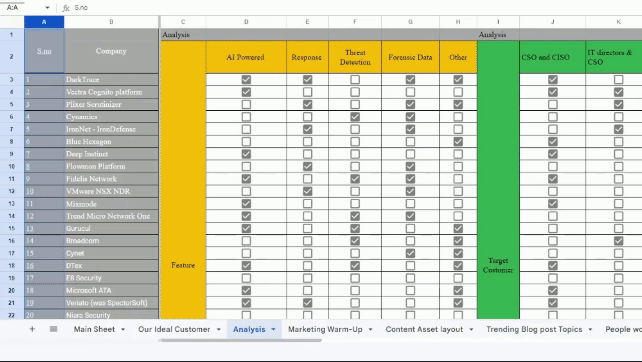Open Trending Blog post Topics tab

point(534,329)
